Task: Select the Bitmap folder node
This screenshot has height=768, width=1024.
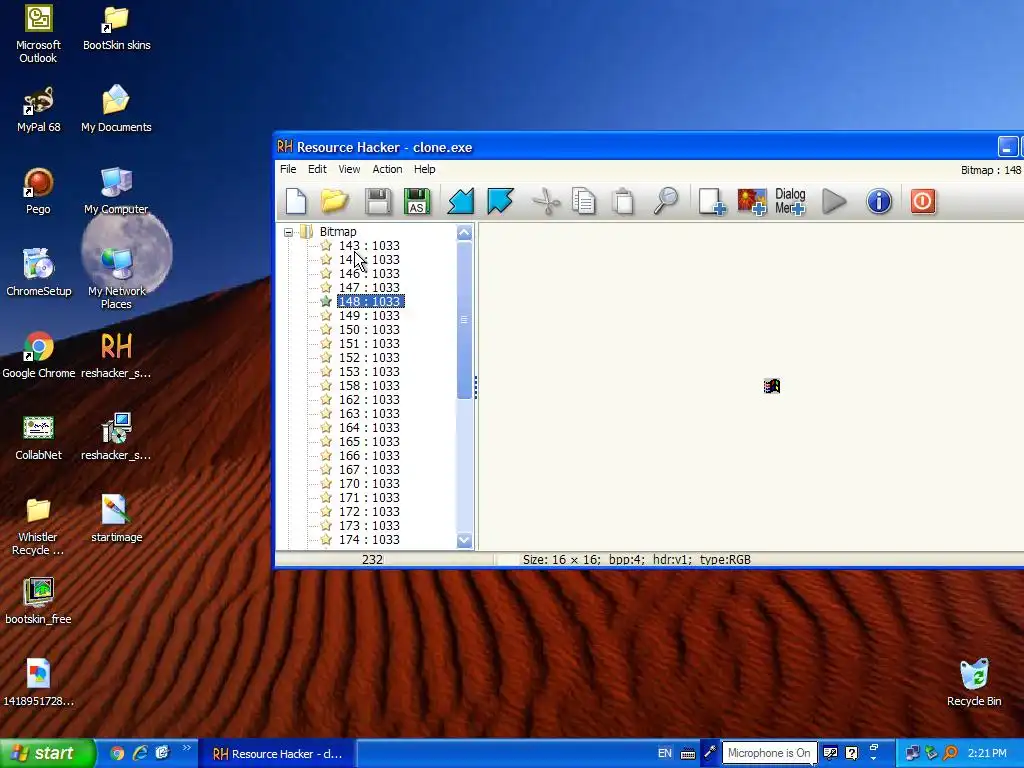Action: (x=338, y=232)
